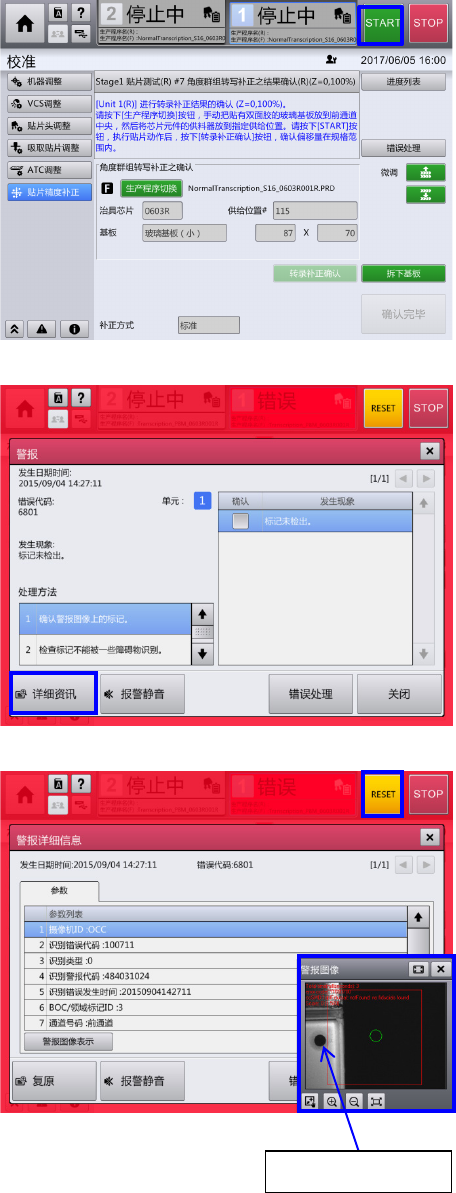
Task: Step down in the 处理方法 list
Action: [203, 652]
